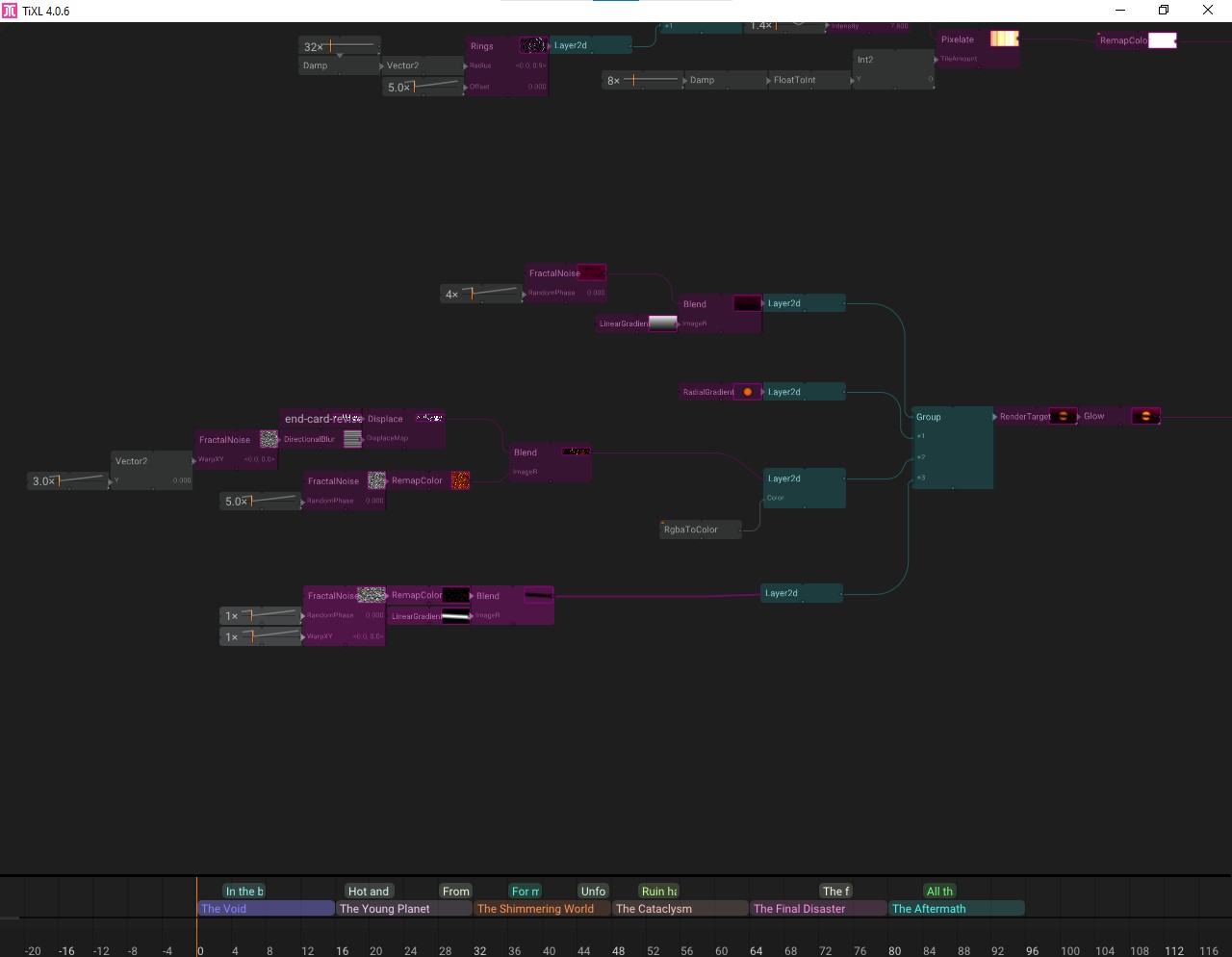The image size is (1232, 957).
Task: Select The Void timeline clip
Action: point(266,909)
